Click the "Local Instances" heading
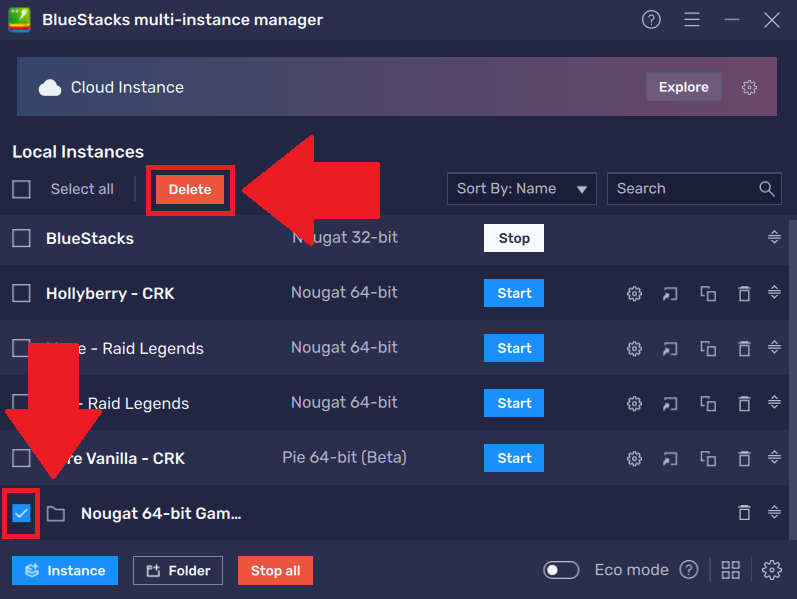 pyautogui.click(x=78, y=152)
